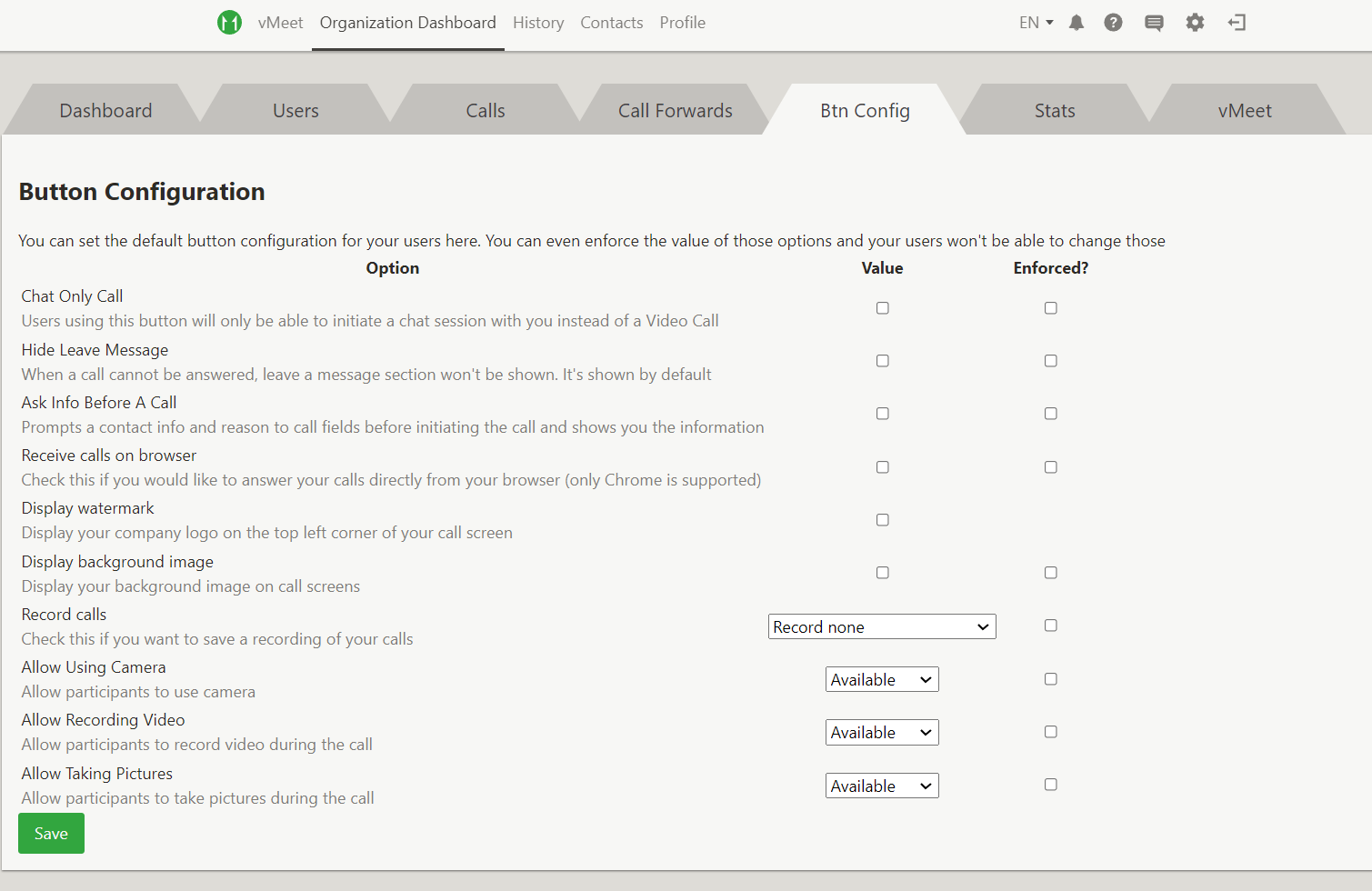Enforce the Record calls option
The height and width of the screenshot is (891, 1372).
[1051, 626]
